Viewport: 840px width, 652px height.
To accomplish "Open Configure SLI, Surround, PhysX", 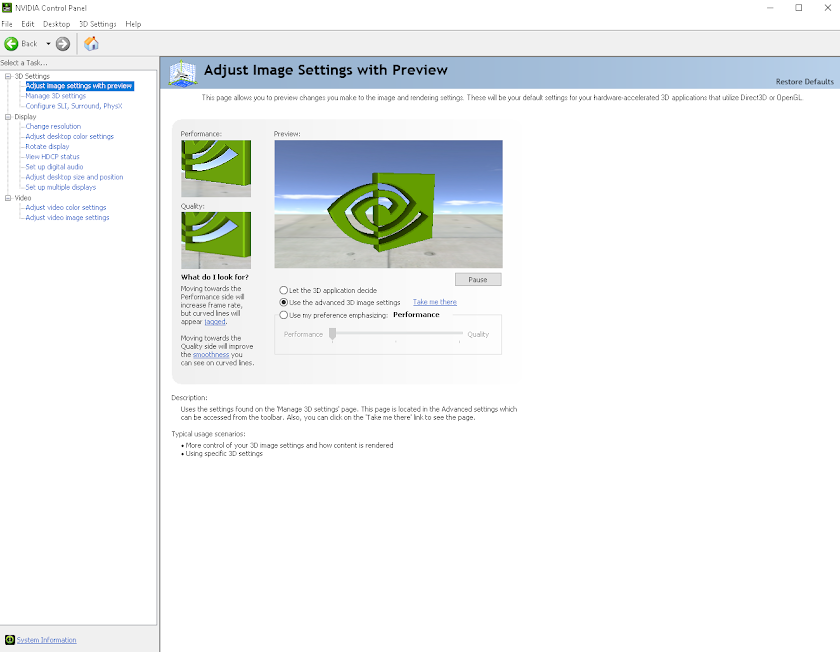I will pos(74,106).
